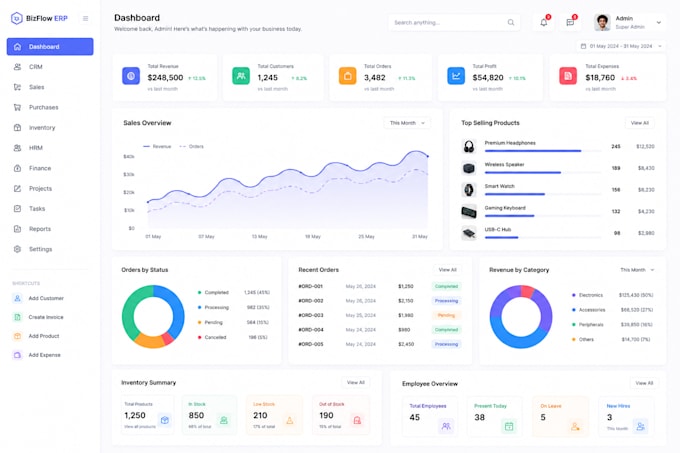Open messages chat icon
Screen dimensions: 680x453
(570, 23)
